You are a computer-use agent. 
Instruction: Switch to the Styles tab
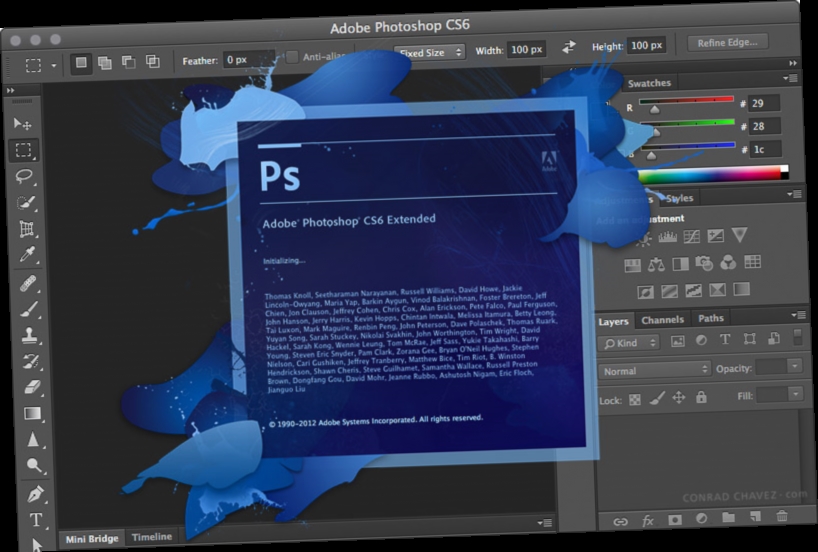click(679, 198)
